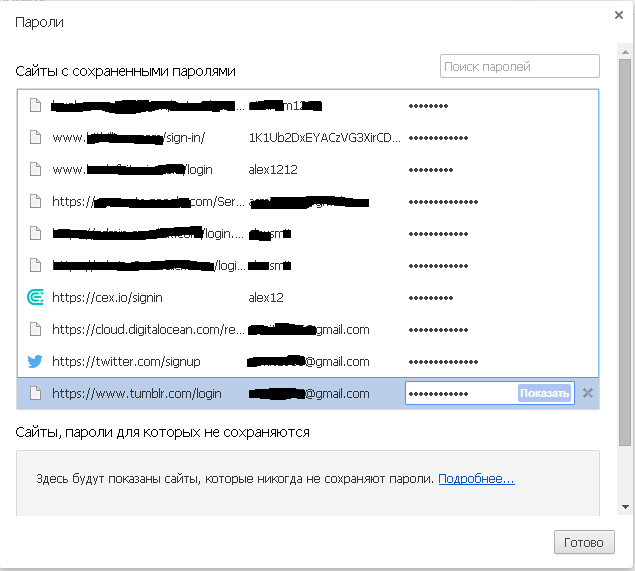Click the www site URL ending in /login
Viewport: 635px width, 571px height.
132,170
